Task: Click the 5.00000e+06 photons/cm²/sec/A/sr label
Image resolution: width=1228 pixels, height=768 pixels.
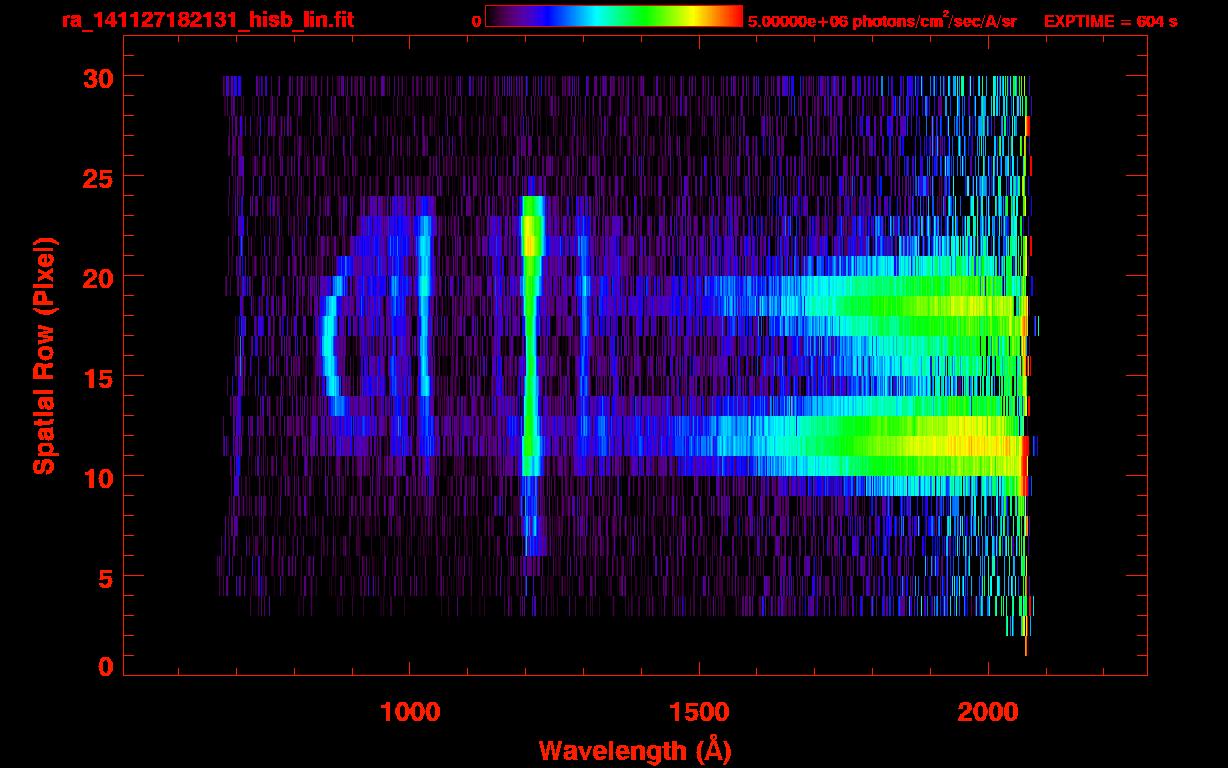Action: pos(882,20)
